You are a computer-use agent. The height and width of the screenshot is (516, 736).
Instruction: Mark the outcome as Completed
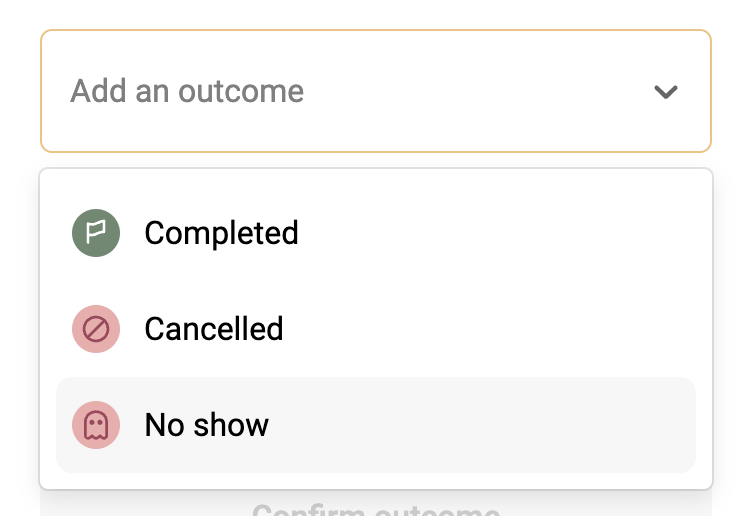pos(376,233)
